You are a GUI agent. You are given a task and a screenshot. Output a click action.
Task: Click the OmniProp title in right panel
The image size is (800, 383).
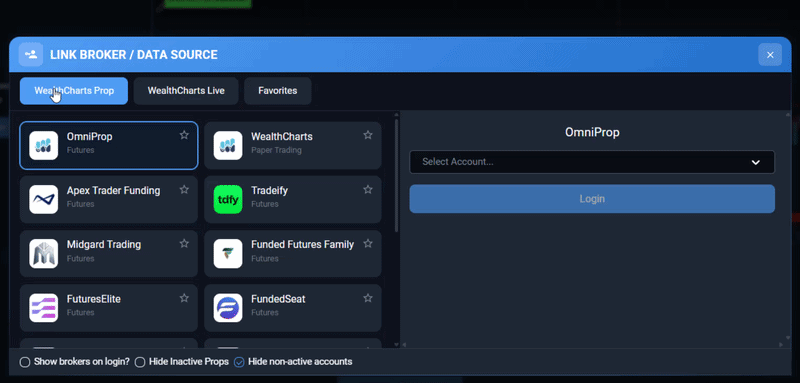point(592,133)
